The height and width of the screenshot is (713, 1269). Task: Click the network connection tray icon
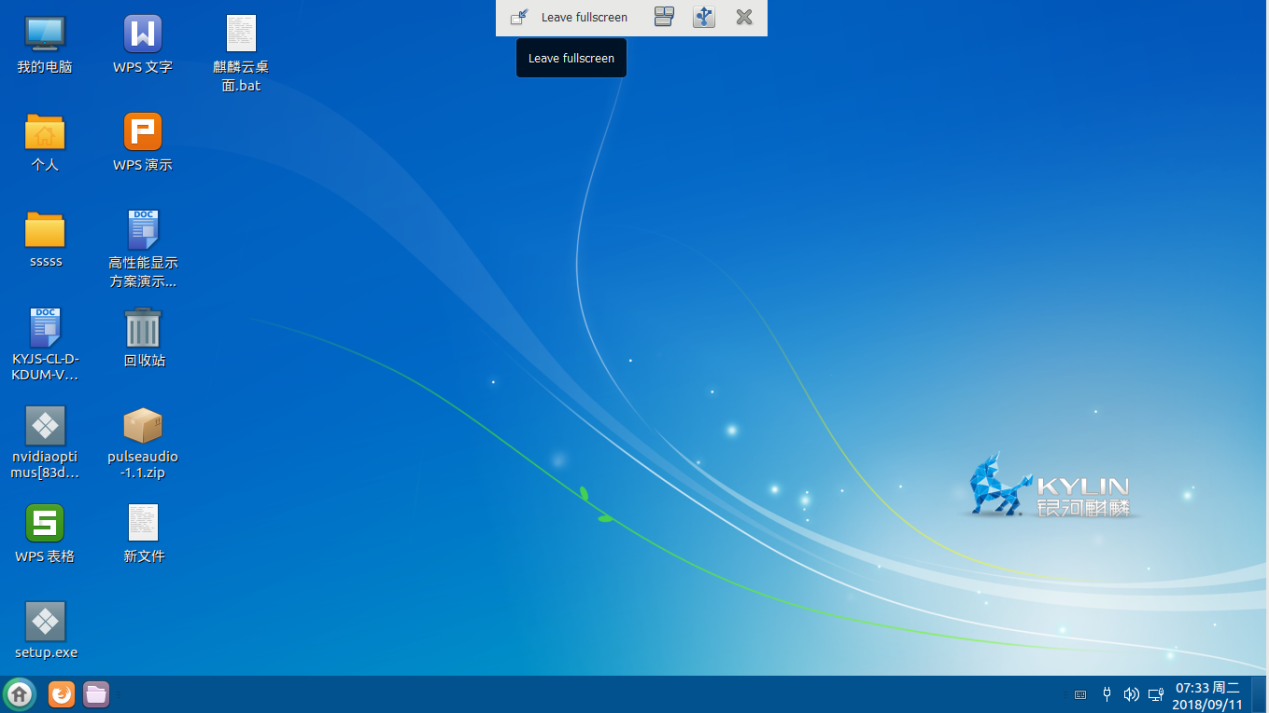pos(1156,695)
